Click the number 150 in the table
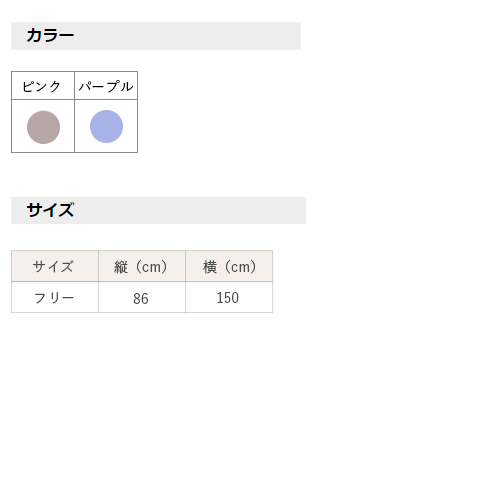 coord(228,298)
